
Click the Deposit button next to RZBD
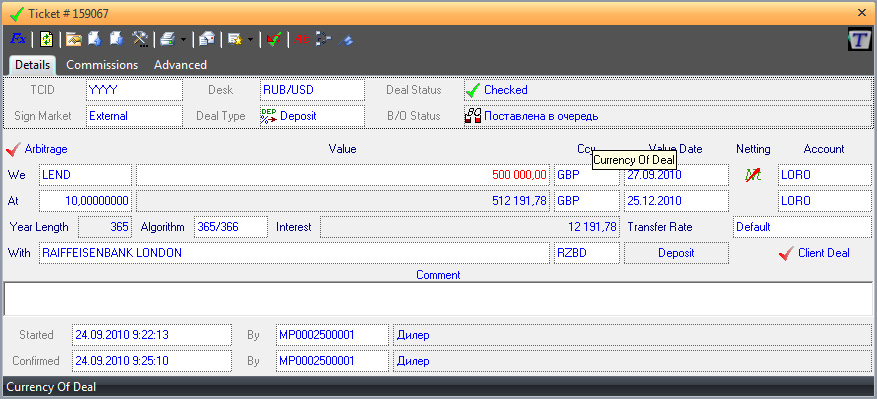click(x=676, y=253)
